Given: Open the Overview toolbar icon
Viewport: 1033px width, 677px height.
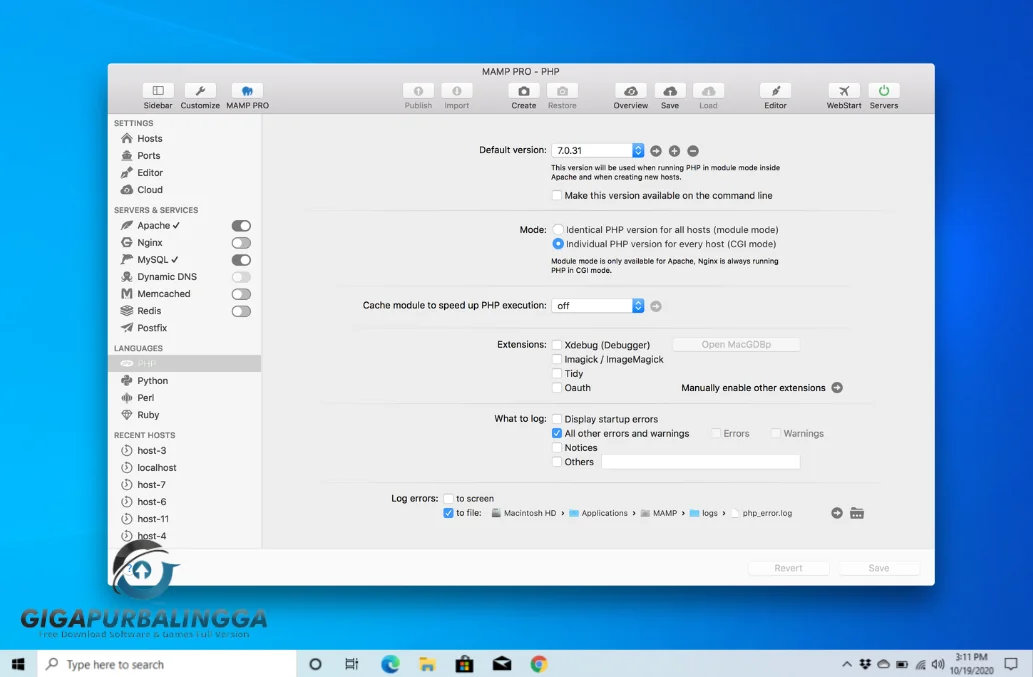Looking at the screenshot, I should (630, 91).
